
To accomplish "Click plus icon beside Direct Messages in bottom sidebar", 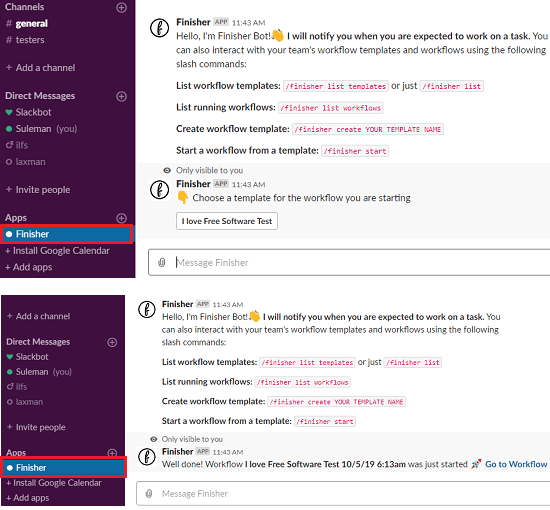I will pos(112,342).
